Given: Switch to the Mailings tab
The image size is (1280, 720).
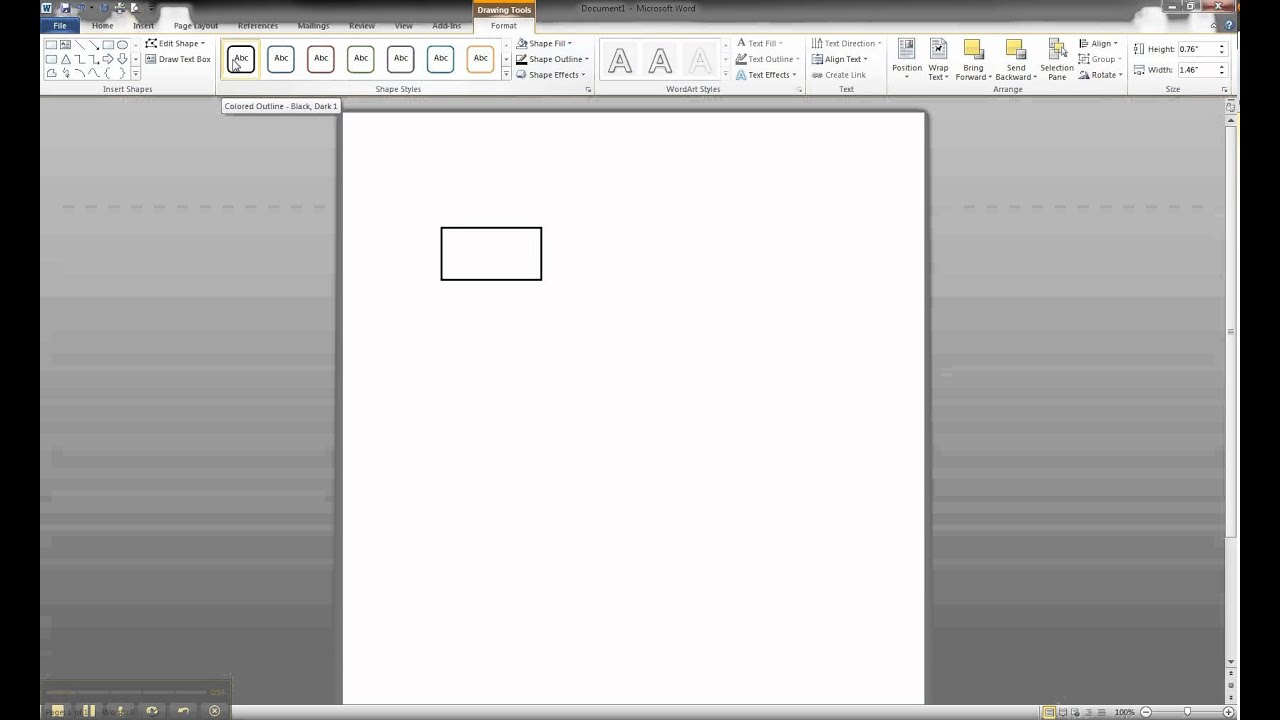Looking at the screenshot, I should [x=313, y=26].
